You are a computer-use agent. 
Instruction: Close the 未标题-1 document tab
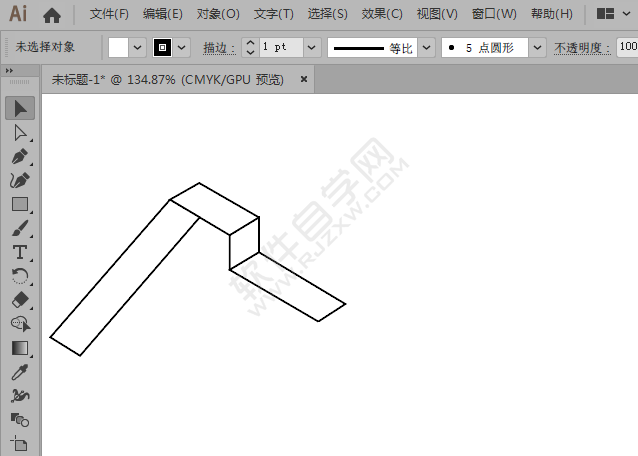pyautogui.click(x=303, y=77)
